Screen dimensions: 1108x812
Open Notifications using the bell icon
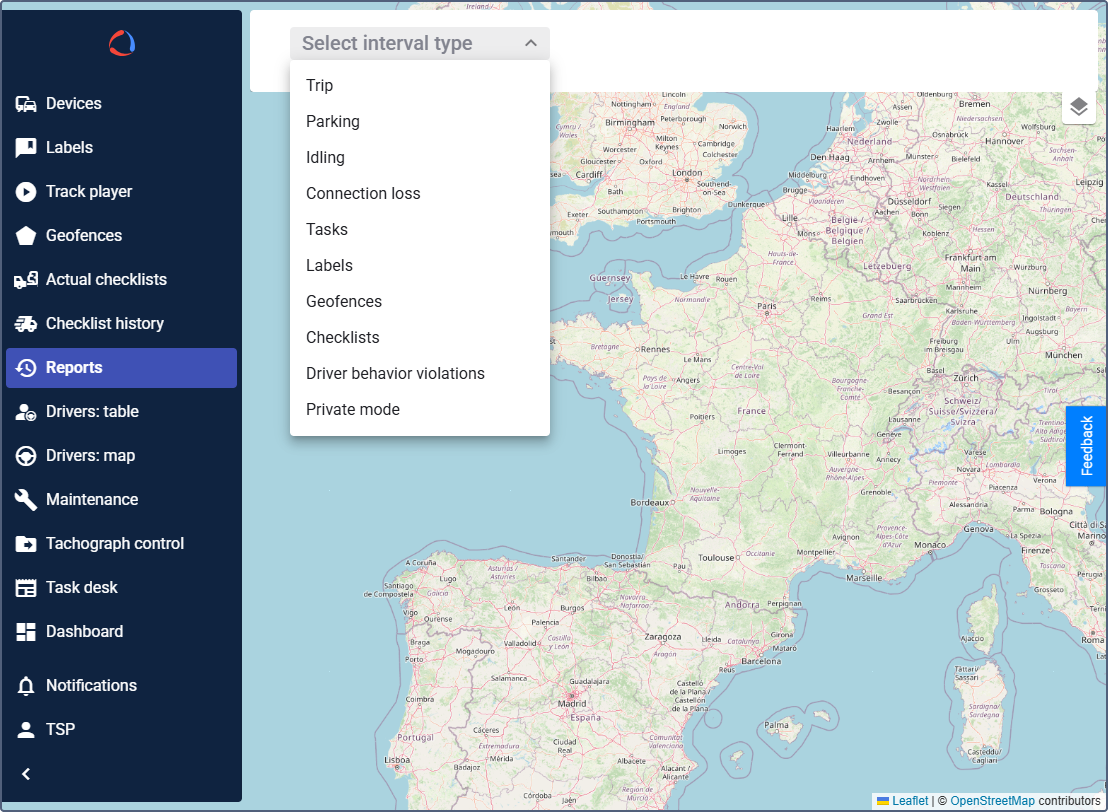coord(26,686)
